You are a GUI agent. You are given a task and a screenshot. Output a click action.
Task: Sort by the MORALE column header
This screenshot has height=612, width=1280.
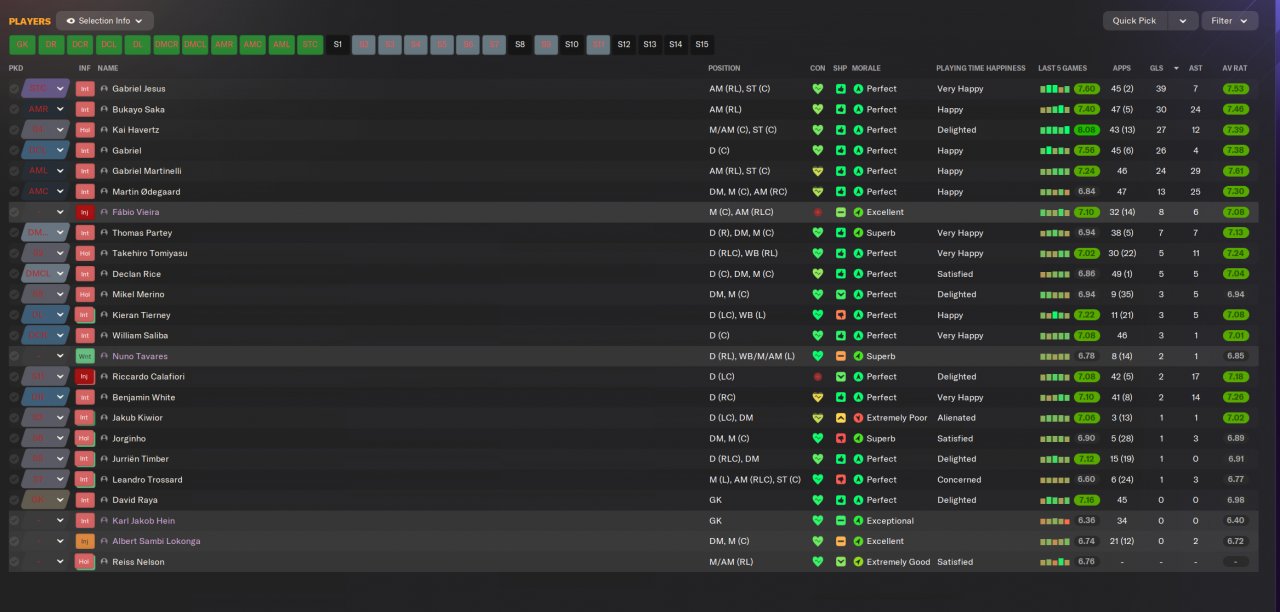coord(866,68)
